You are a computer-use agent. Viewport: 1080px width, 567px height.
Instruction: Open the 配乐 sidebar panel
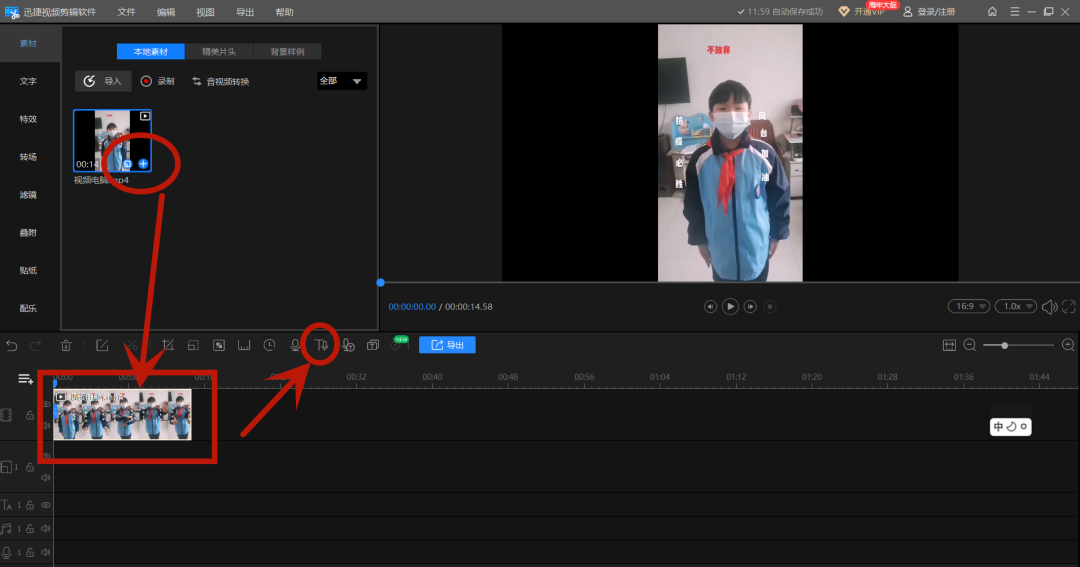point(28,309)
